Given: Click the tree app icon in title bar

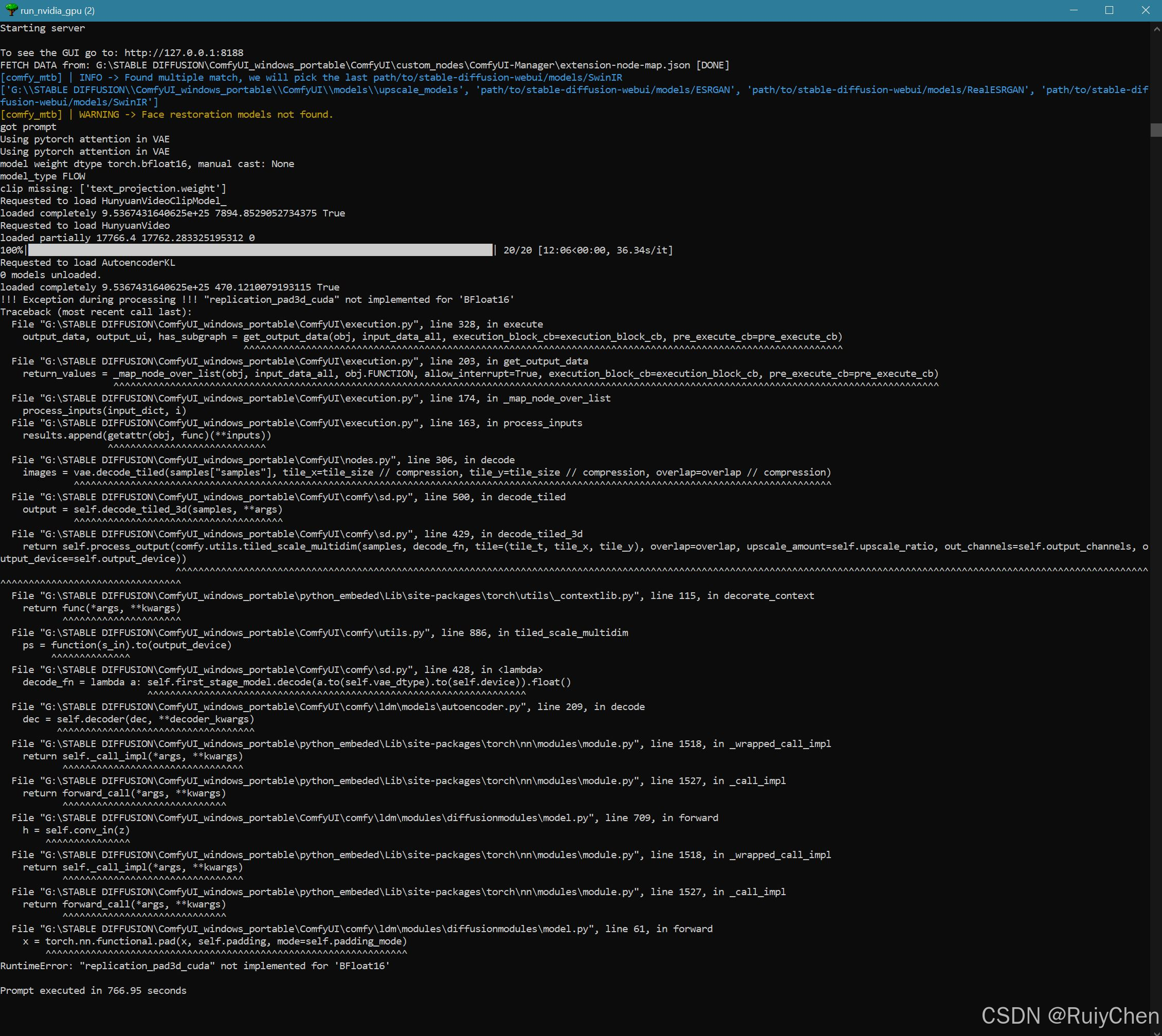Looking at the screenshot, I should 11,10.
